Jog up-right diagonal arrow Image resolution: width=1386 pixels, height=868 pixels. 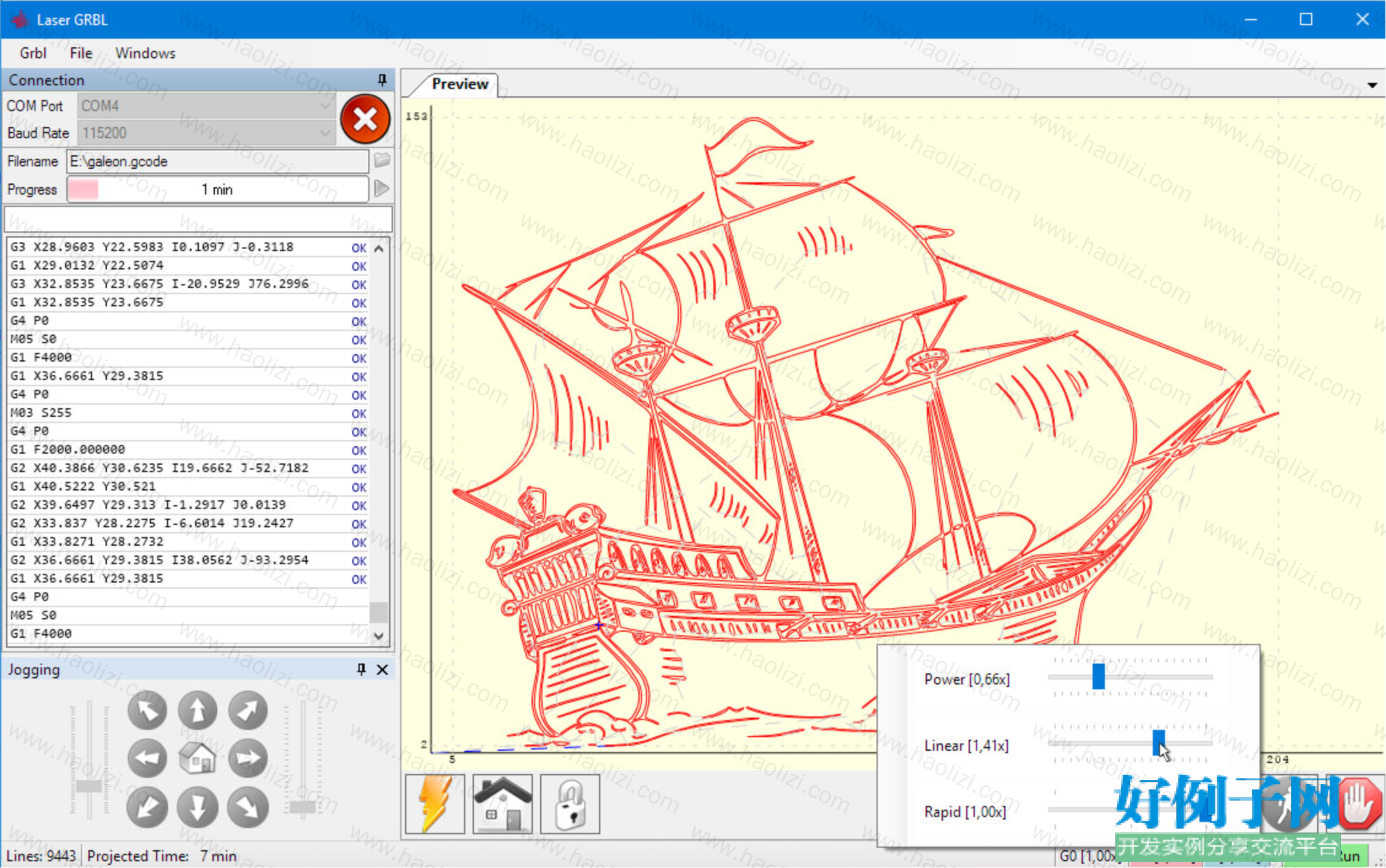[248, 710]
